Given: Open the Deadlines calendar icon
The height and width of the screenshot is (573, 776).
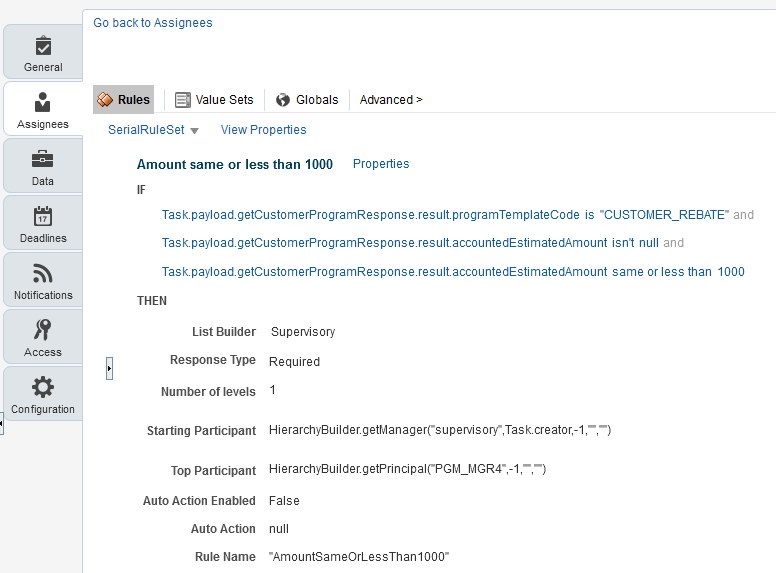Looking at the screenshot, I should pos(43,216).
